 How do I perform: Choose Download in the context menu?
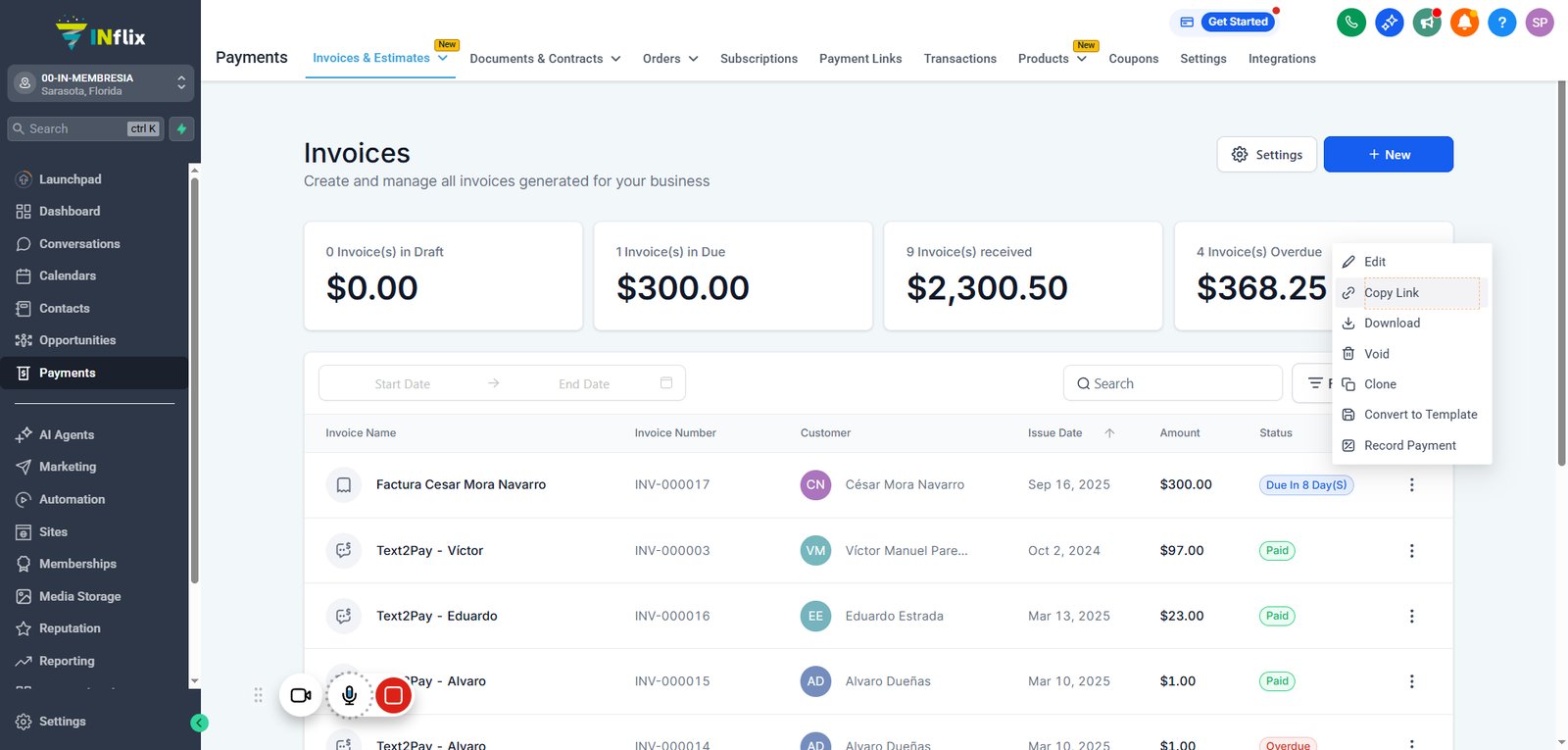tap(1411, 324)
